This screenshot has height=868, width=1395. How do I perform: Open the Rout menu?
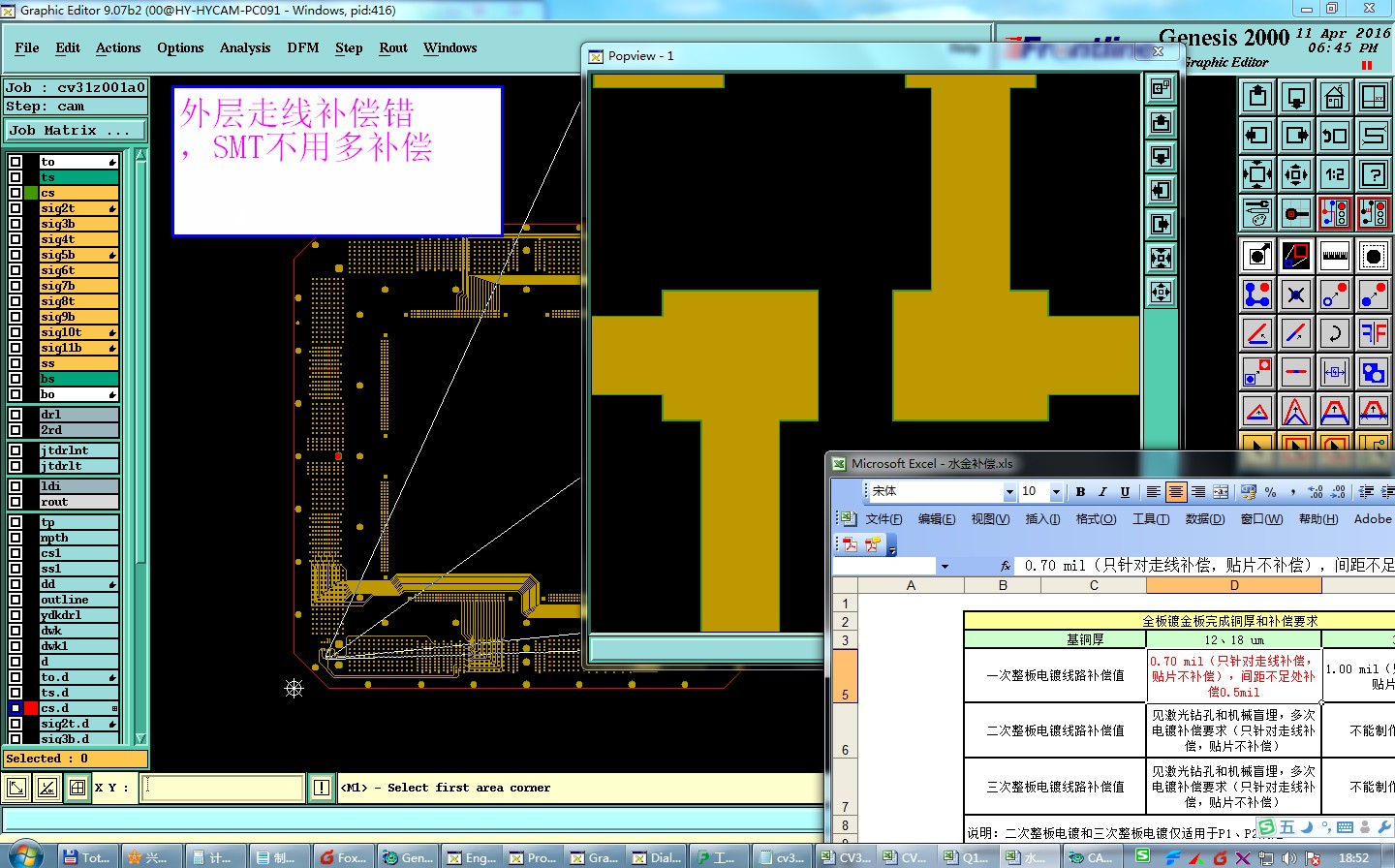pos(393,47)
